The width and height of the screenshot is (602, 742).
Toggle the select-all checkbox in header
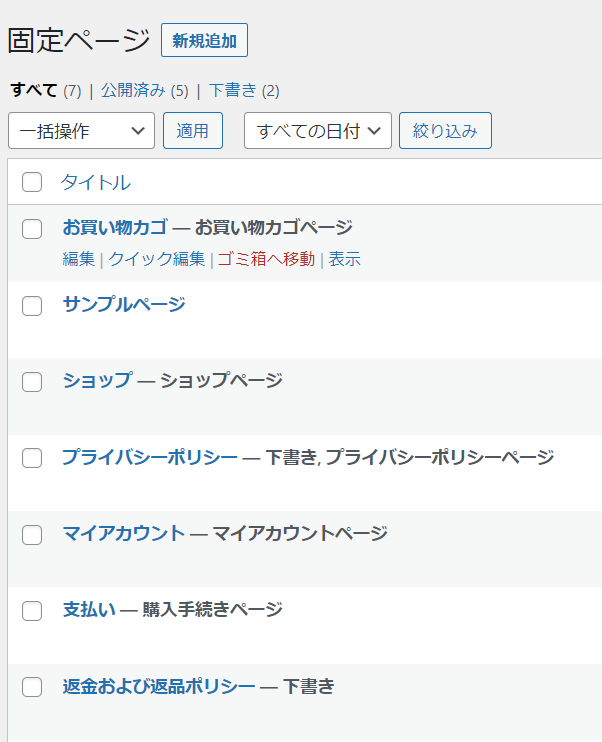click(32, 182)
